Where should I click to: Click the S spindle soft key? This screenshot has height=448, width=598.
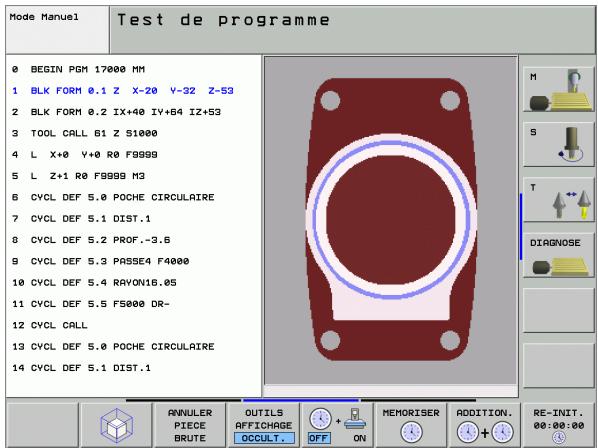558,145
